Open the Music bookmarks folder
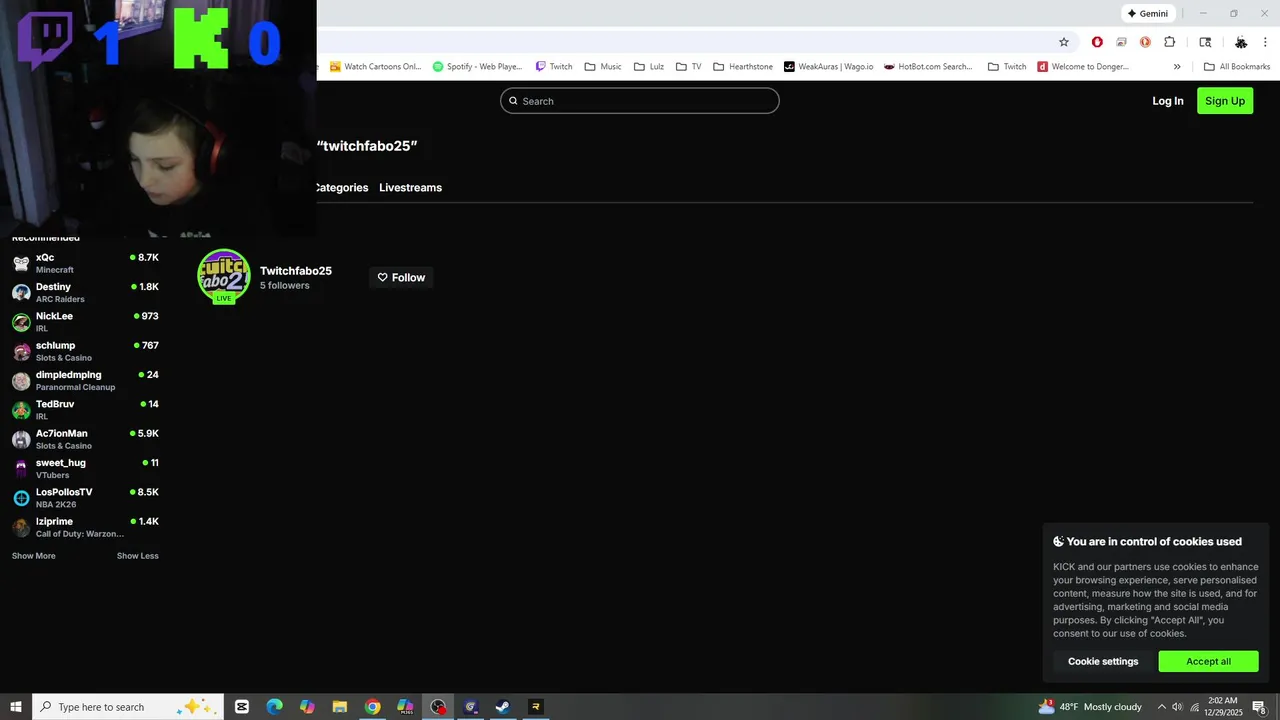Screen dimensions: 1280x720 (603, 67)
